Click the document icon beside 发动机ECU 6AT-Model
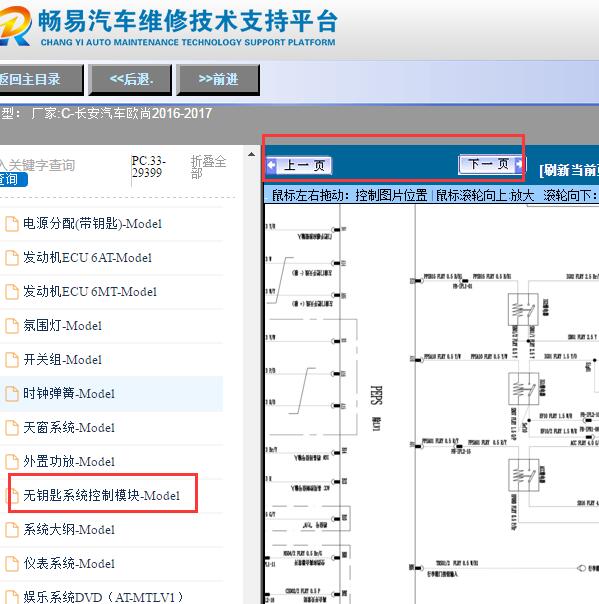 12,258
